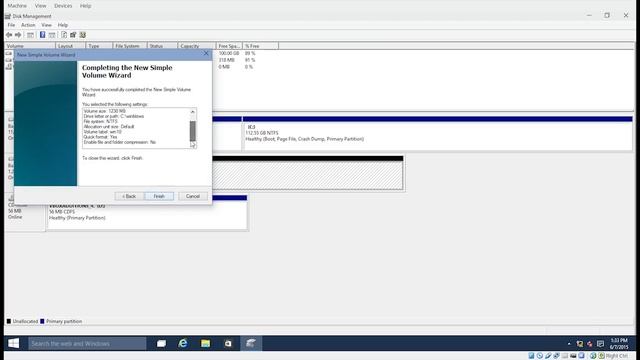Select the 112.55 GB NTFS partition block

click(438, 133)
